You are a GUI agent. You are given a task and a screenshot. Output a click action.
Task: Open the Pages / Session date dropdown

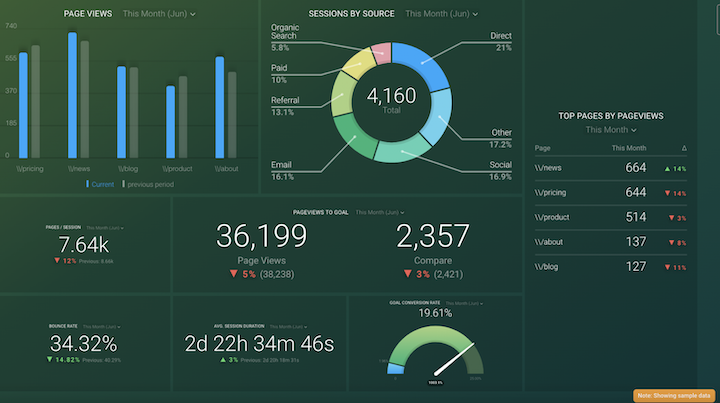[105, 228]
